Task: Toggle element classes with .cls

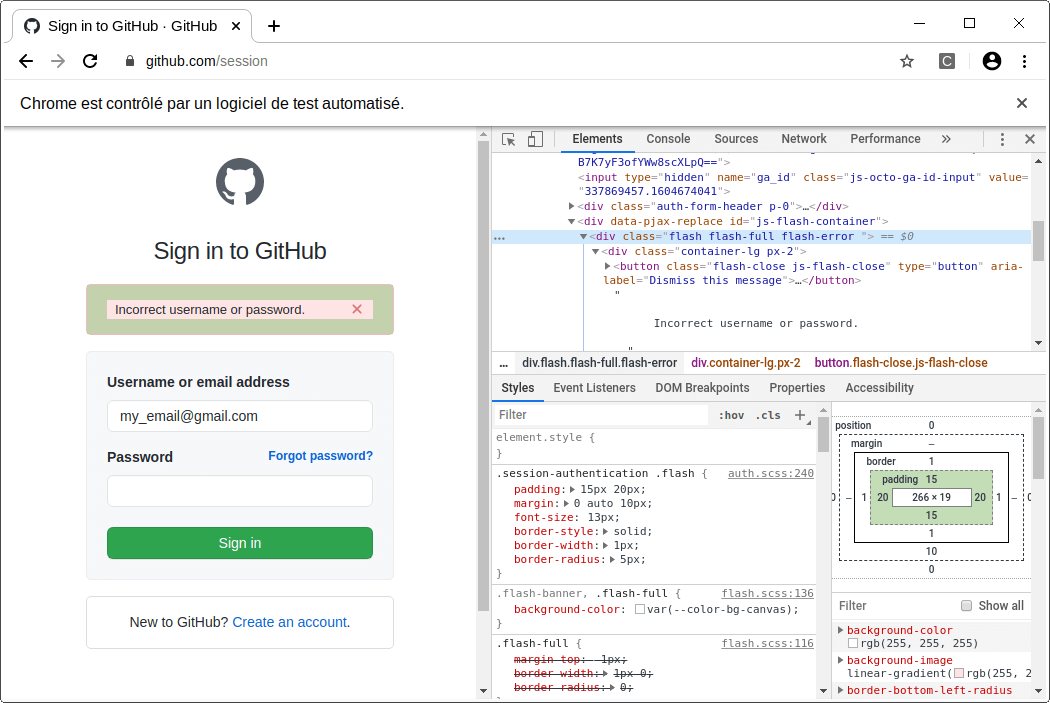Action: point(768,414)
